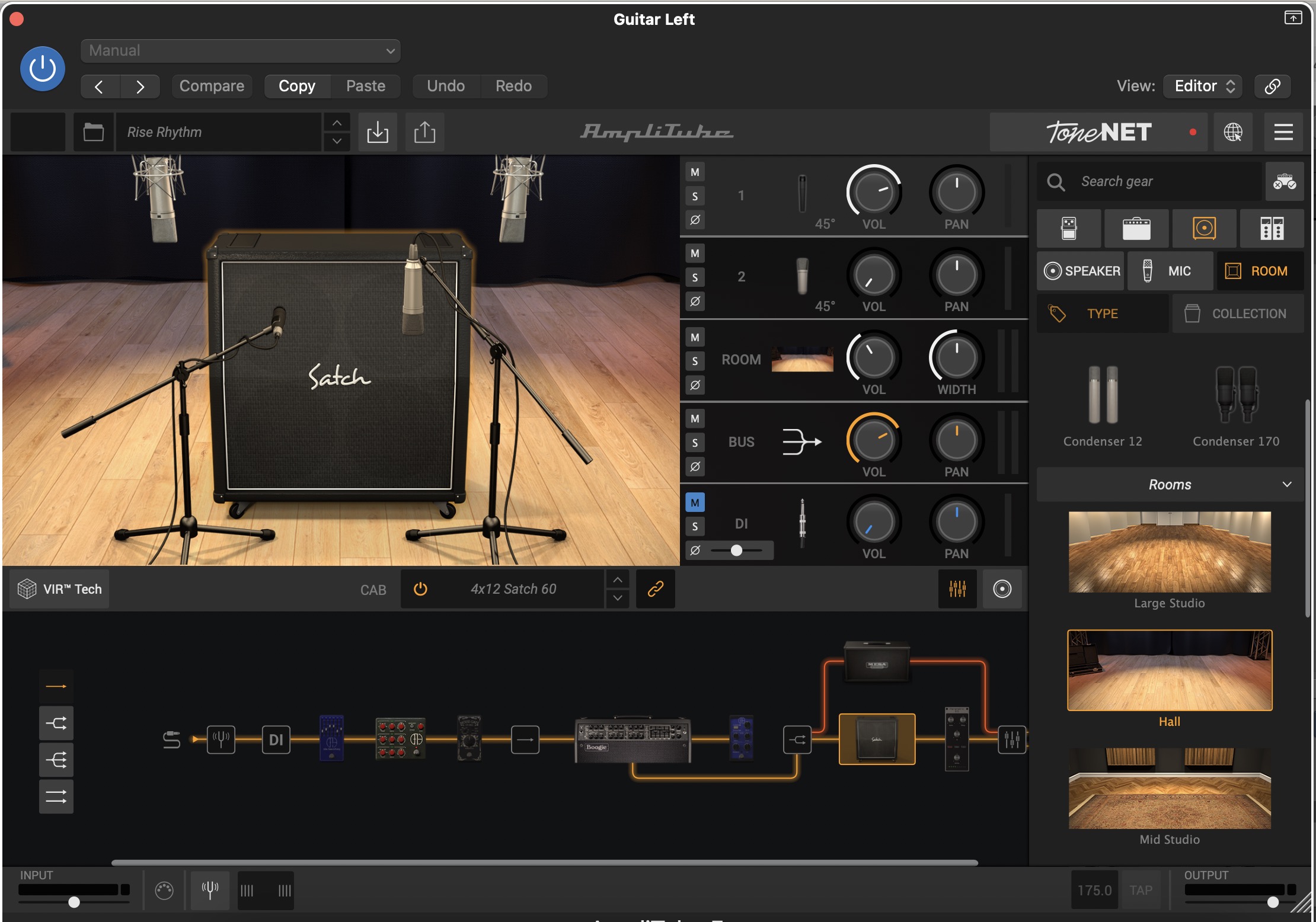Select the cabinet gear category icon
The image size is (1316, 922).
[x=1204, y=228]
